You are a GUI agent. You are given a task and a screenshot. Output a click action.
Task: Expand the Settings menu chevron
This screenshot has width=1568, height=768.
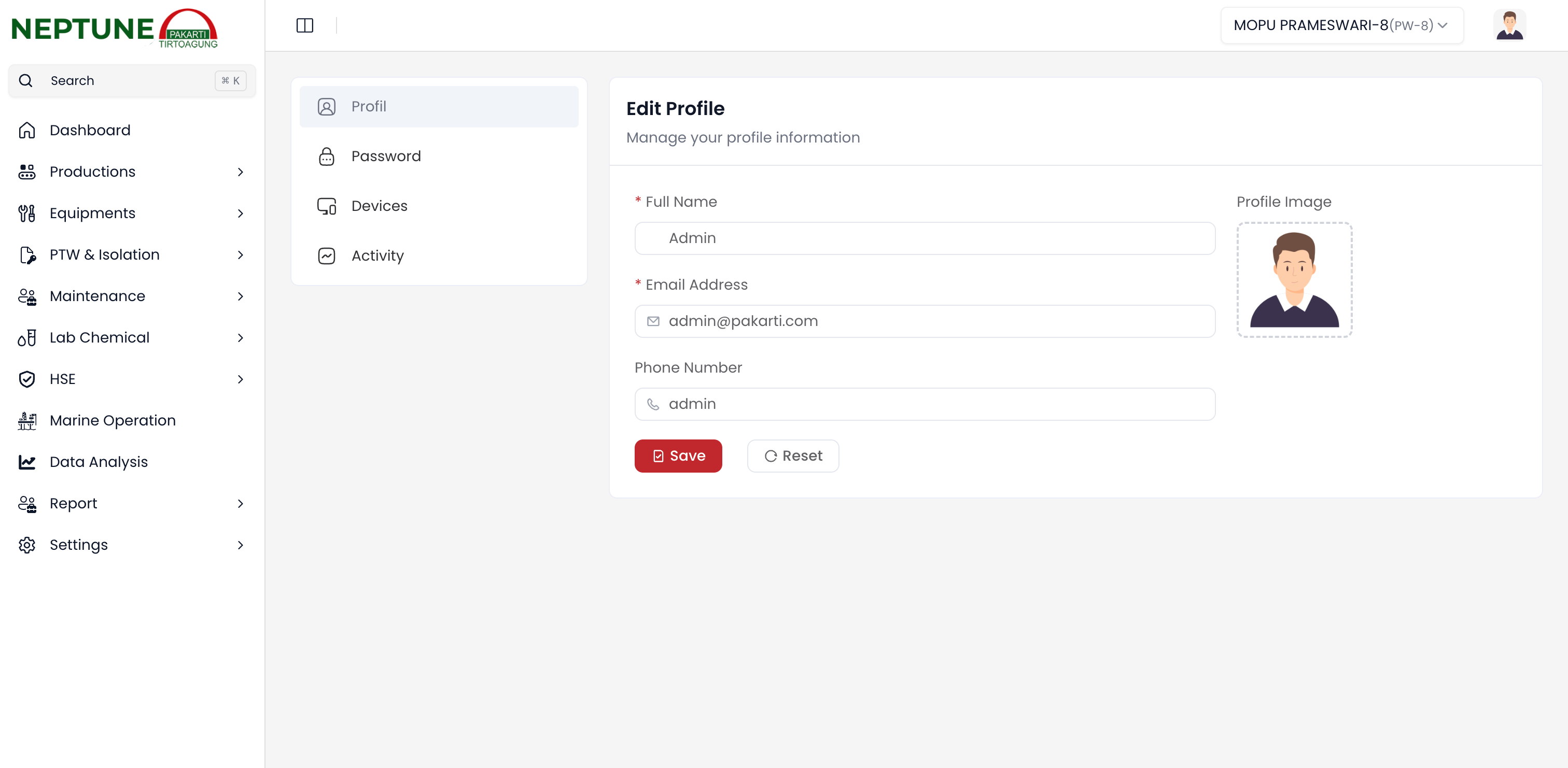[241, 545]
